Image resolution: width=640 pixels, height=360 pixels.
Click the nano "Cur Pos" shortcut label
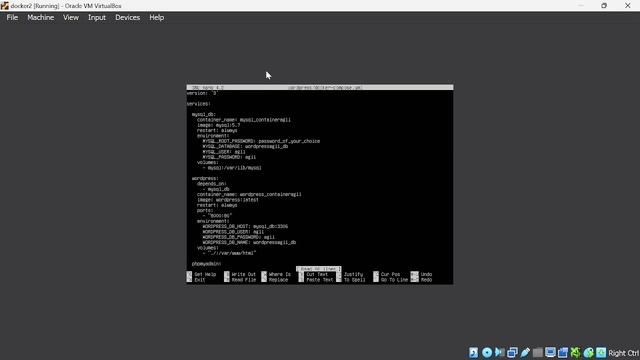(x=391, y=274)
